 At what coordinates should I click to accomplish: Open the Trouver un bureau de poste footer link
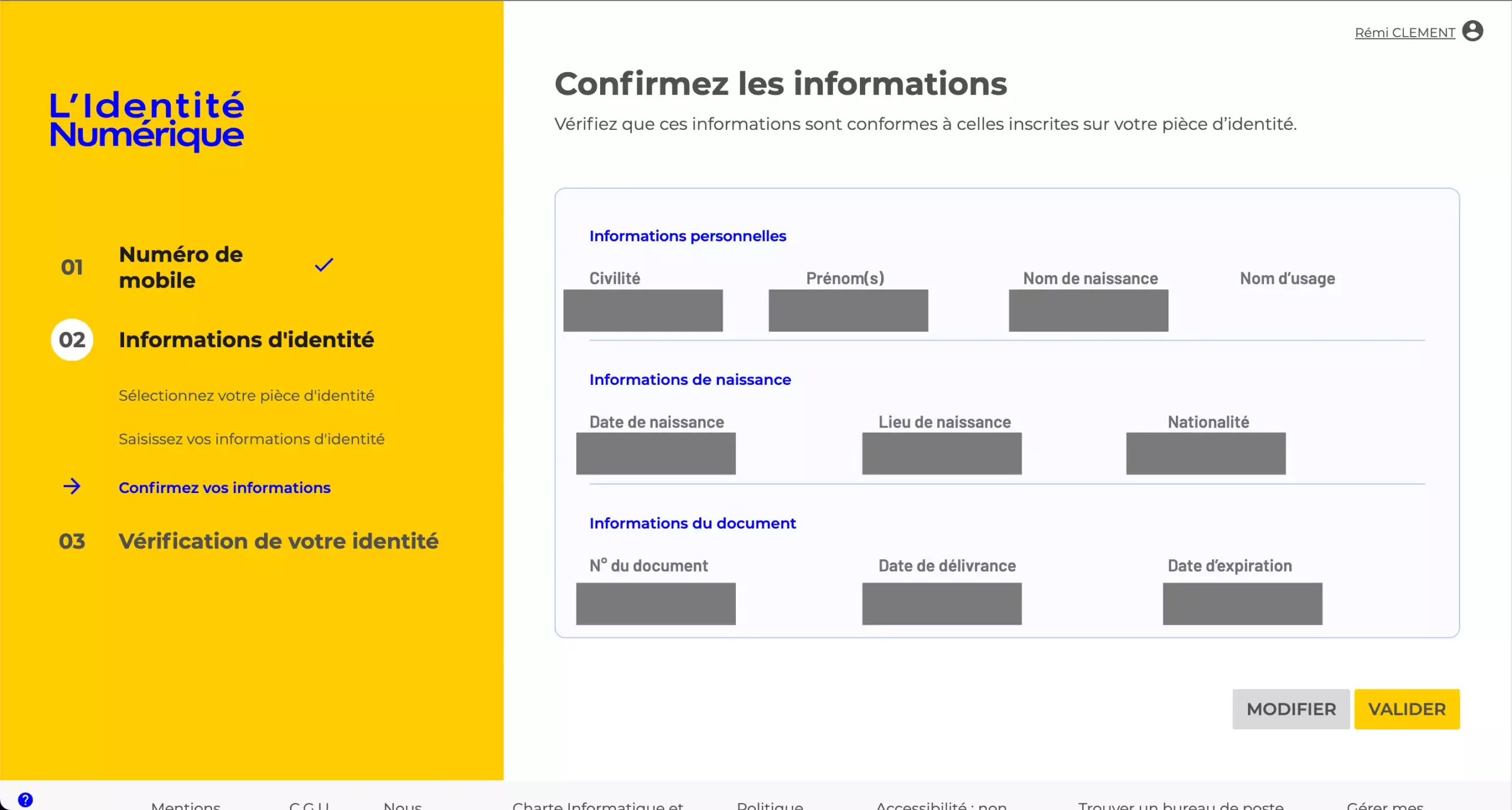pos(1181,805)
